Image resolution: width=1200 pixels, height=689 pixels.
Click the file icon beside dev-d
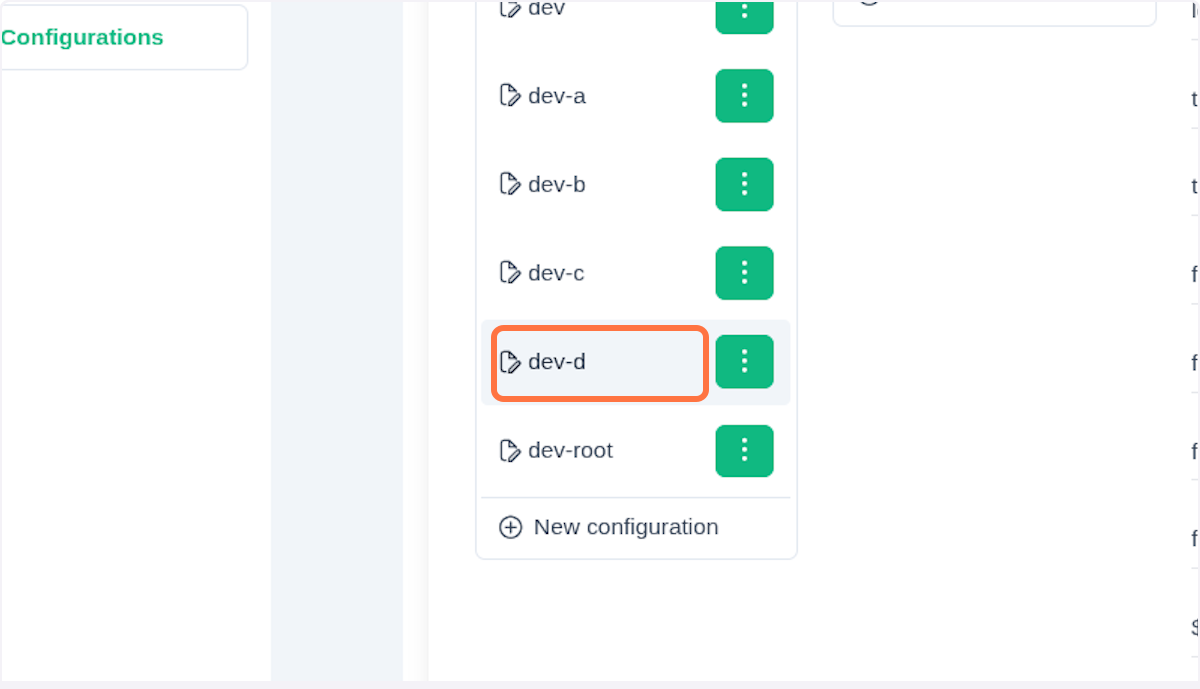[510, 362]
